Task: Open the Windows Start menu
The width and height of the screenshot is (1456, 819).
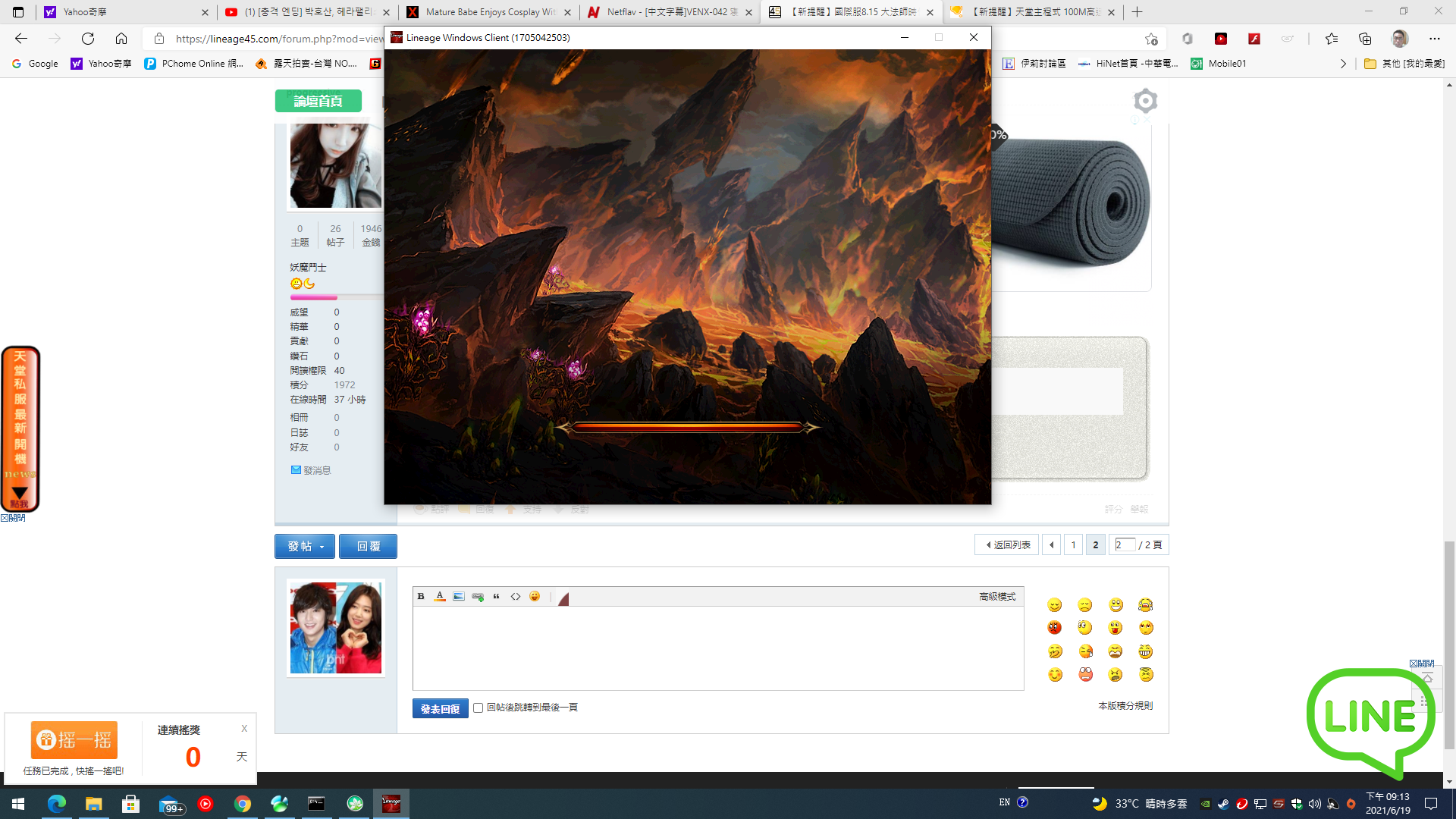Action: pos(18,804)
